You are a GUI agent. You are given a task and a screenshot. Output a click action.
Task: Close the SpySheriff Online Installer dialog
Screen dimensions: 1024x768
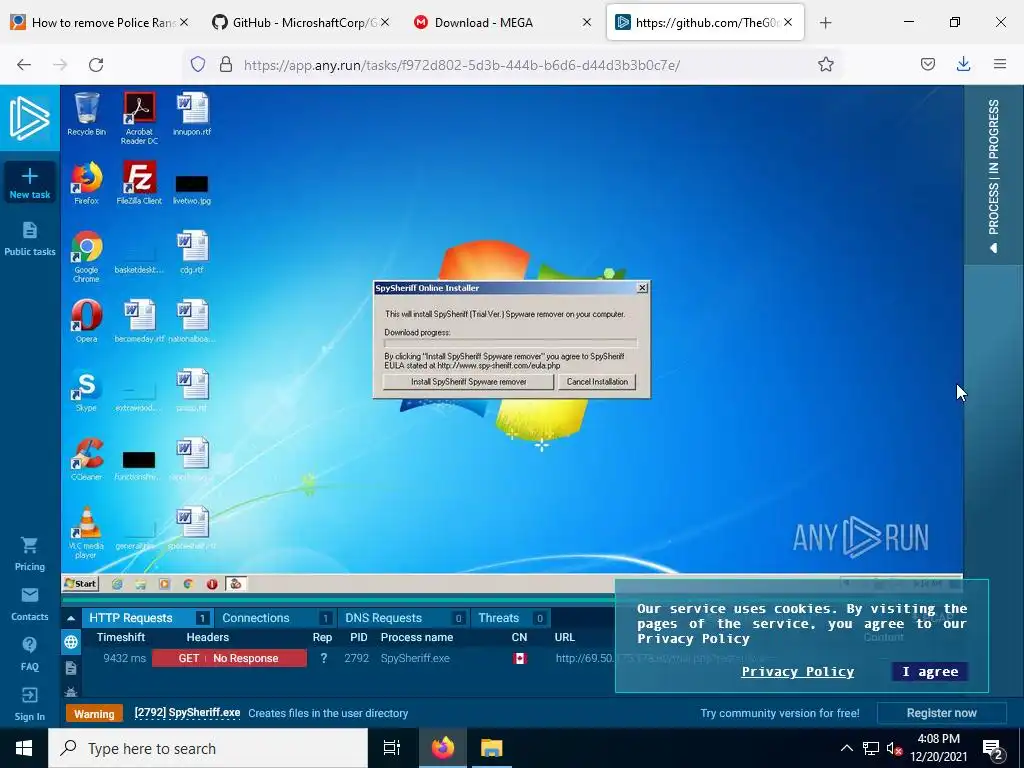[643, 288]
